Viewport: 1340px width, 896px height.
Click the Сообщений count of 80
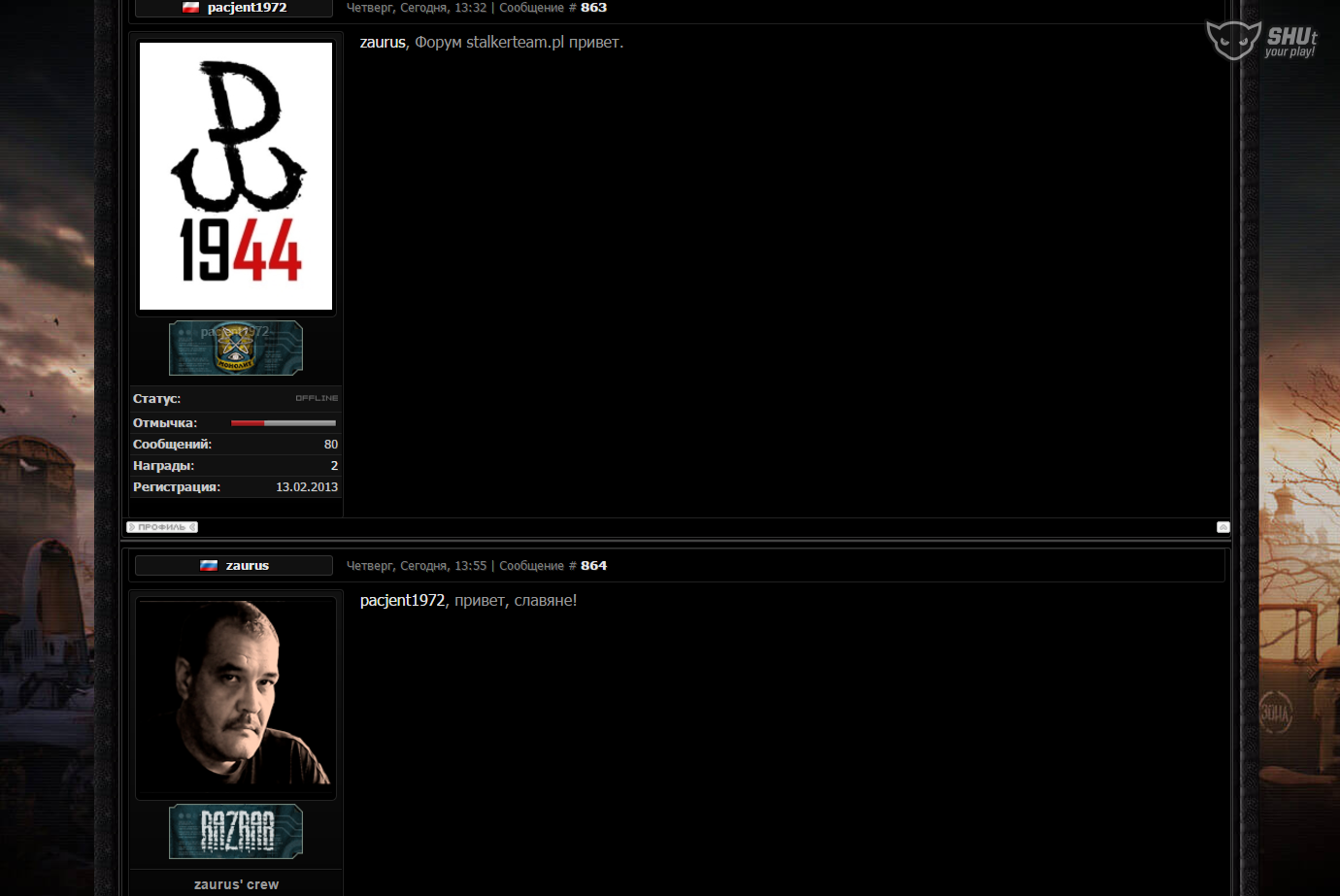point(330,445)
